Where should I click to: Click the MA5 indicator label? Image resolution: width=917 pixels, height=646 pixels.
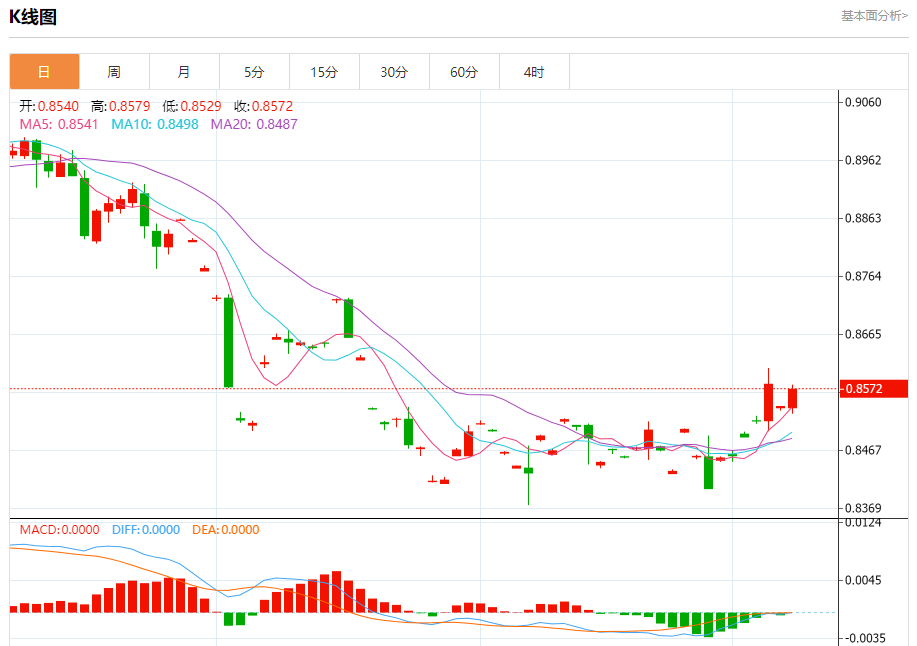(59, 124)
